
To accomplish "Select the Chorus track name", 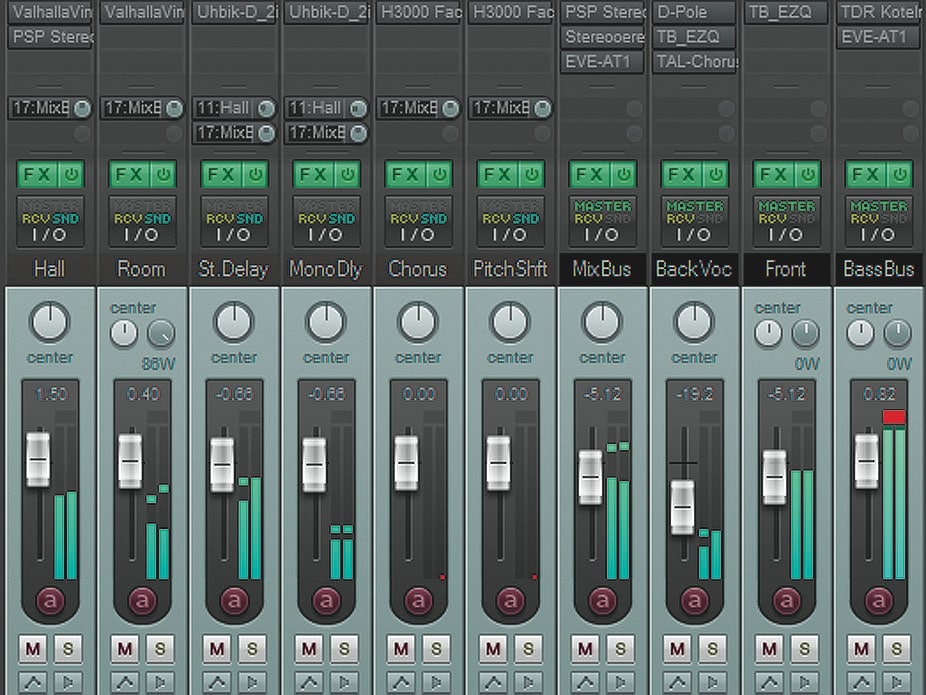I will click(x=418, y=269).
